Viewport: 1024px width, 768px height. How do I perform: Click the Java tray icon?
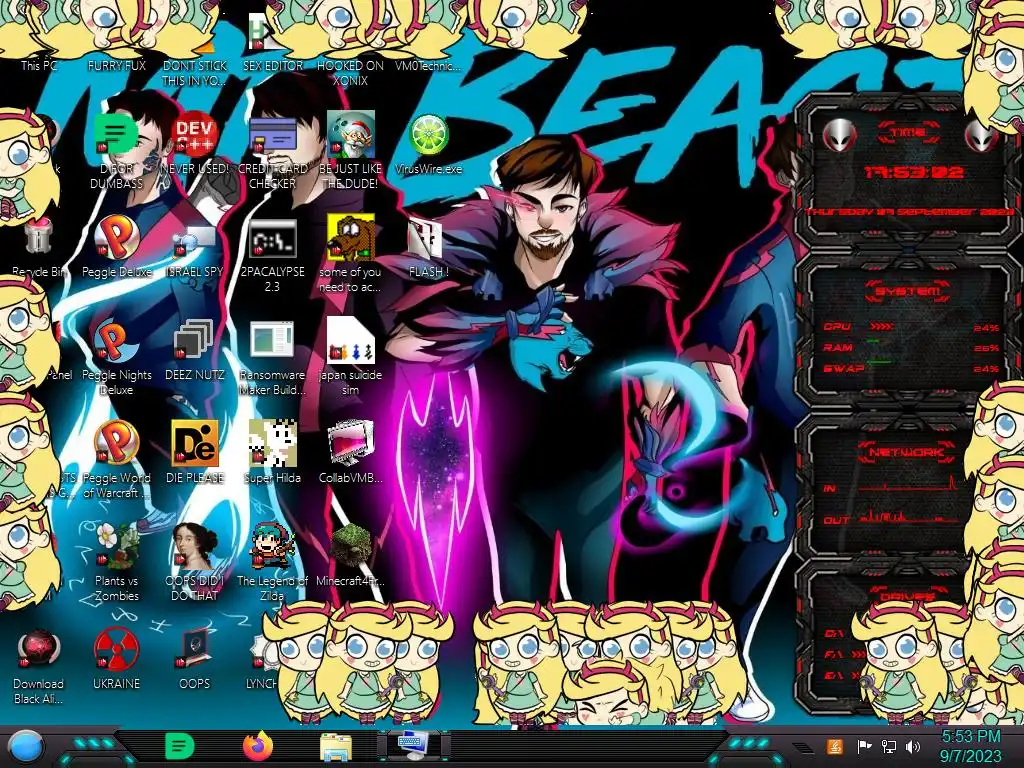pyautogui.click(x=834, y=746)
